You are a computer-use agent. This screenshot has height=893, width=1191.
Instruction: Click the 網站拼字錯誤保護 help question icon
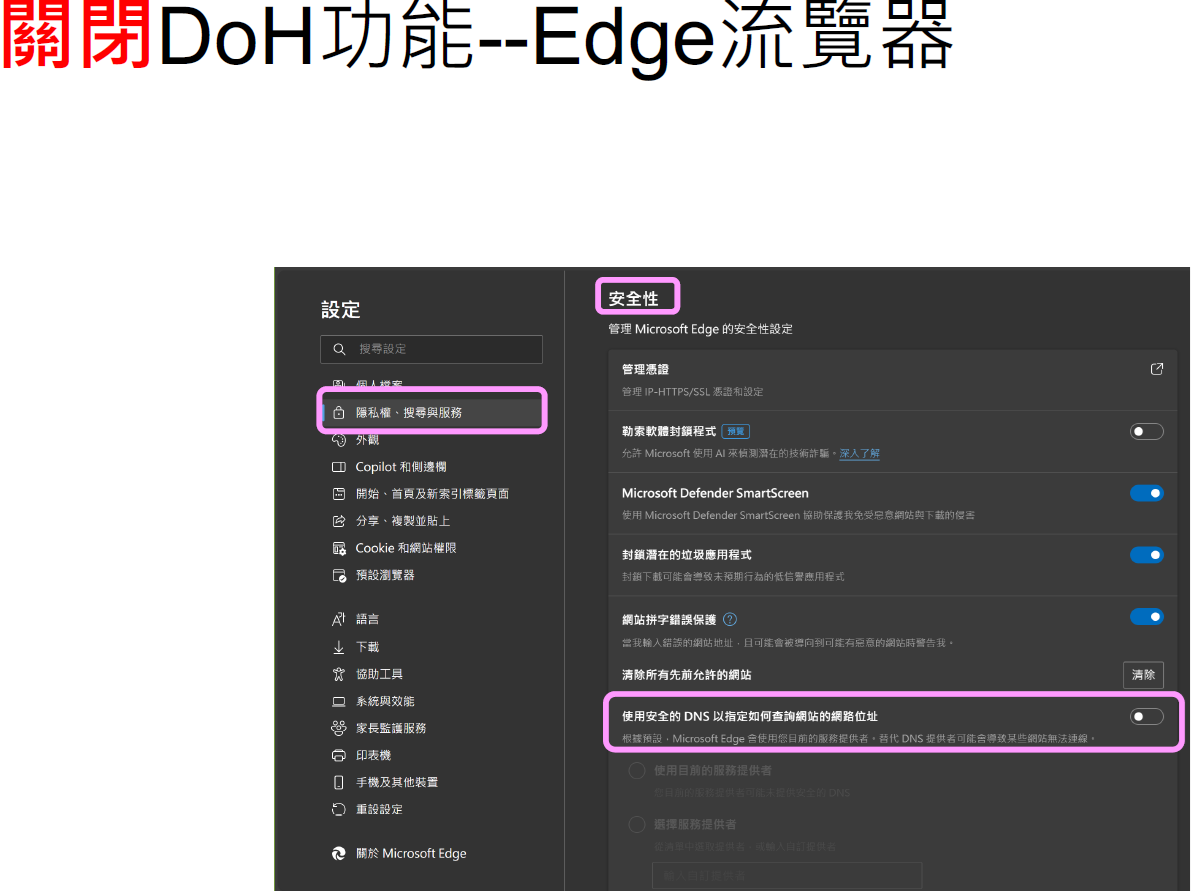coord(730,620)
